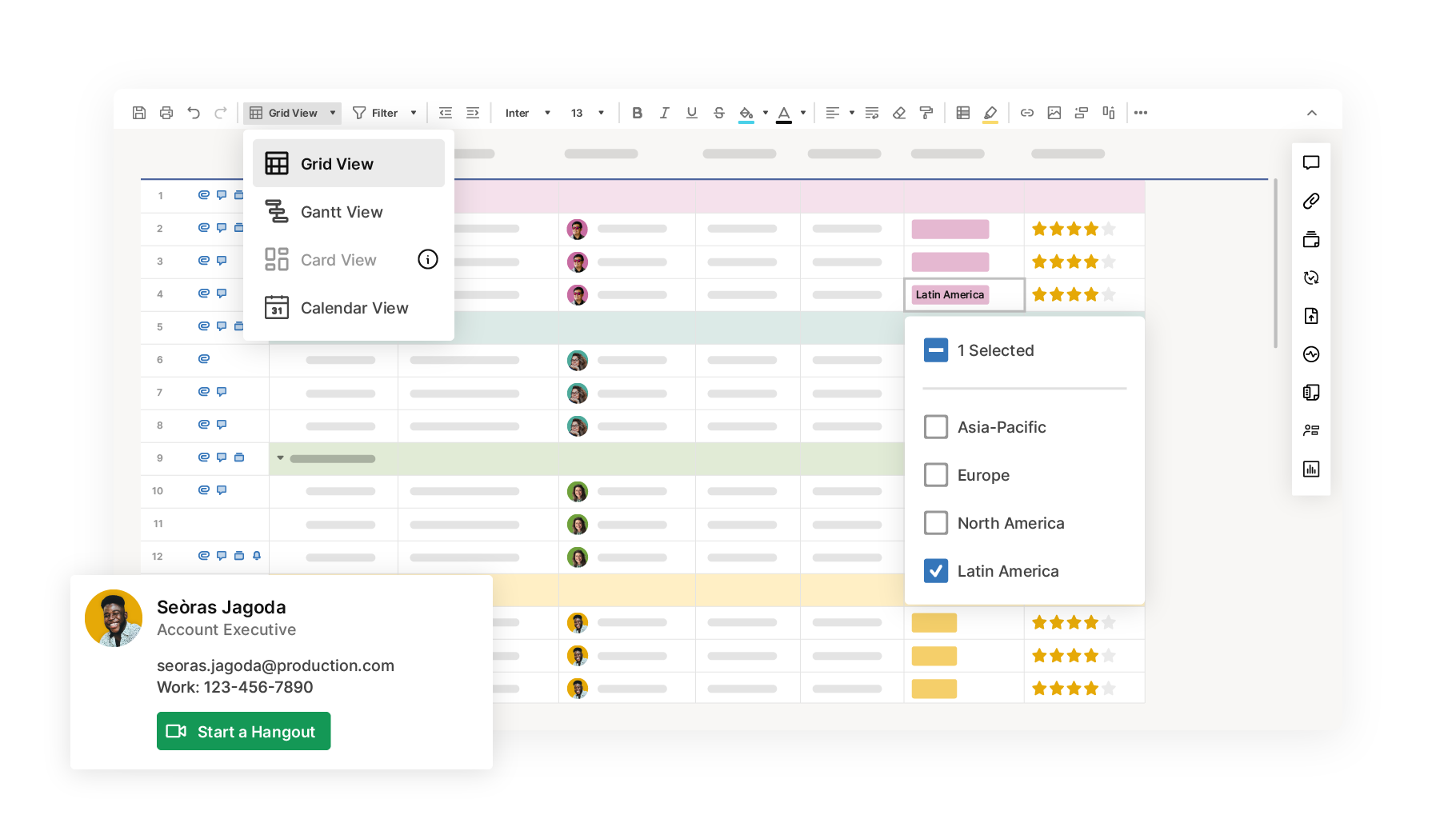Click the insert link icon

click(x=1027, y=113)
